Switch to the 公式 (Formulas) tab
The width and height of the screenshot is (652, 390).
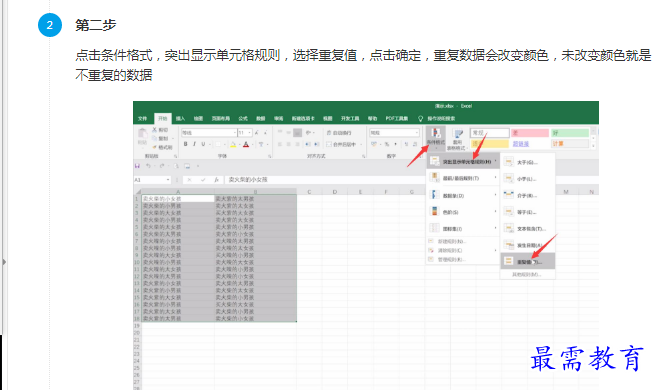pyautogui.click(x=243, y=118)
